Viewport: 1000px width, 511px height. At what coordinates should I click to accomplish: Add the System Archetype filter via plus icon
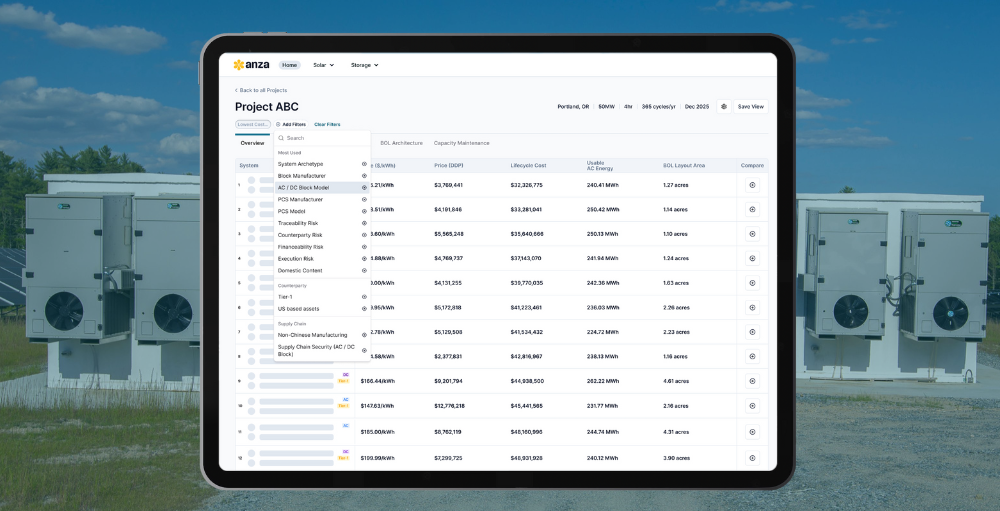coord(364,164)
